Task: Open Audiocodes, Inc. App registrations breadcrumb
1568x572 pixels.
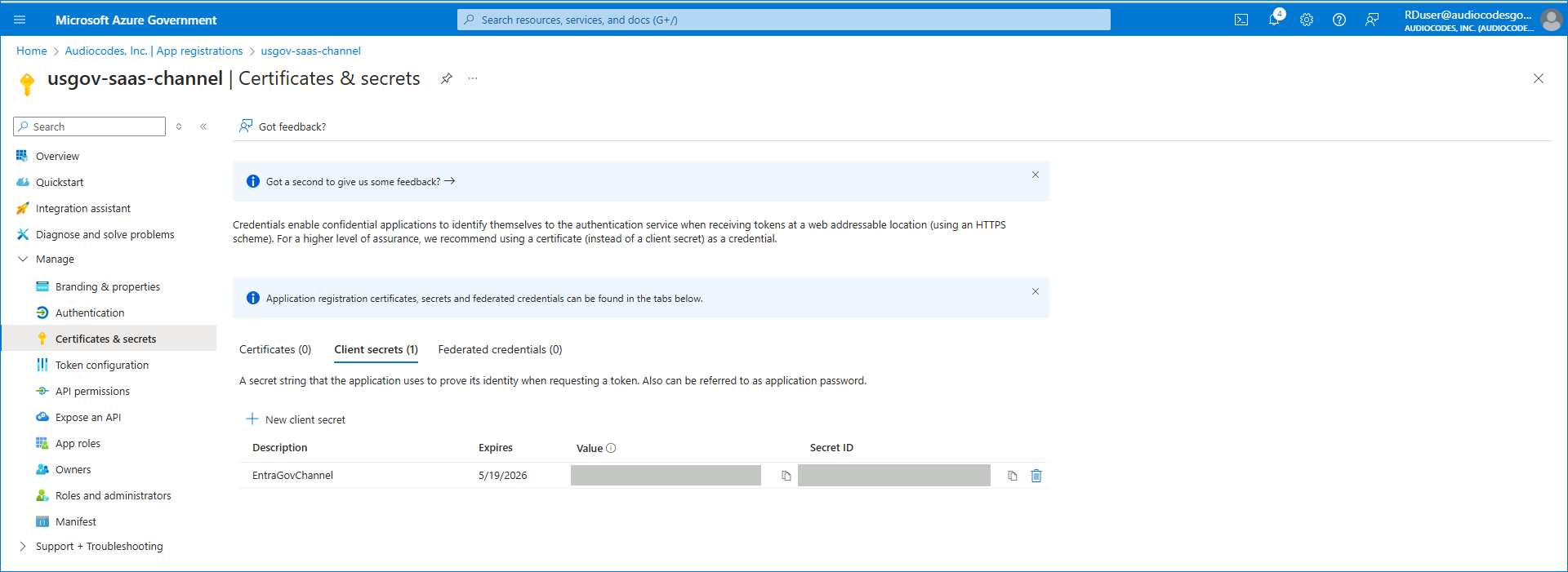Action: tap(154, 51)
